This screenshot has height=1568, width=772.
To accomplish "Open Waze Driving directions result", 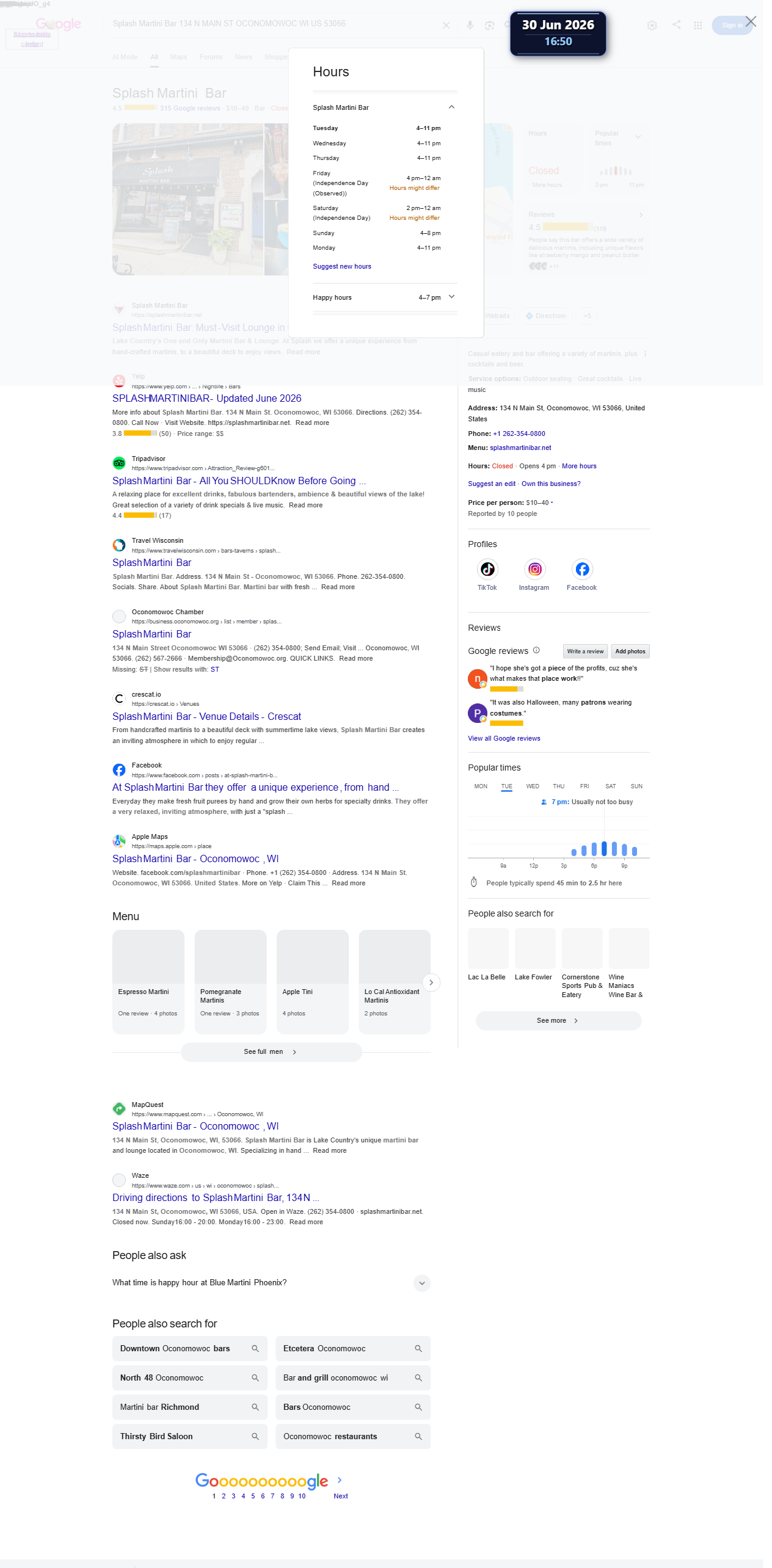I will 216,1197.
